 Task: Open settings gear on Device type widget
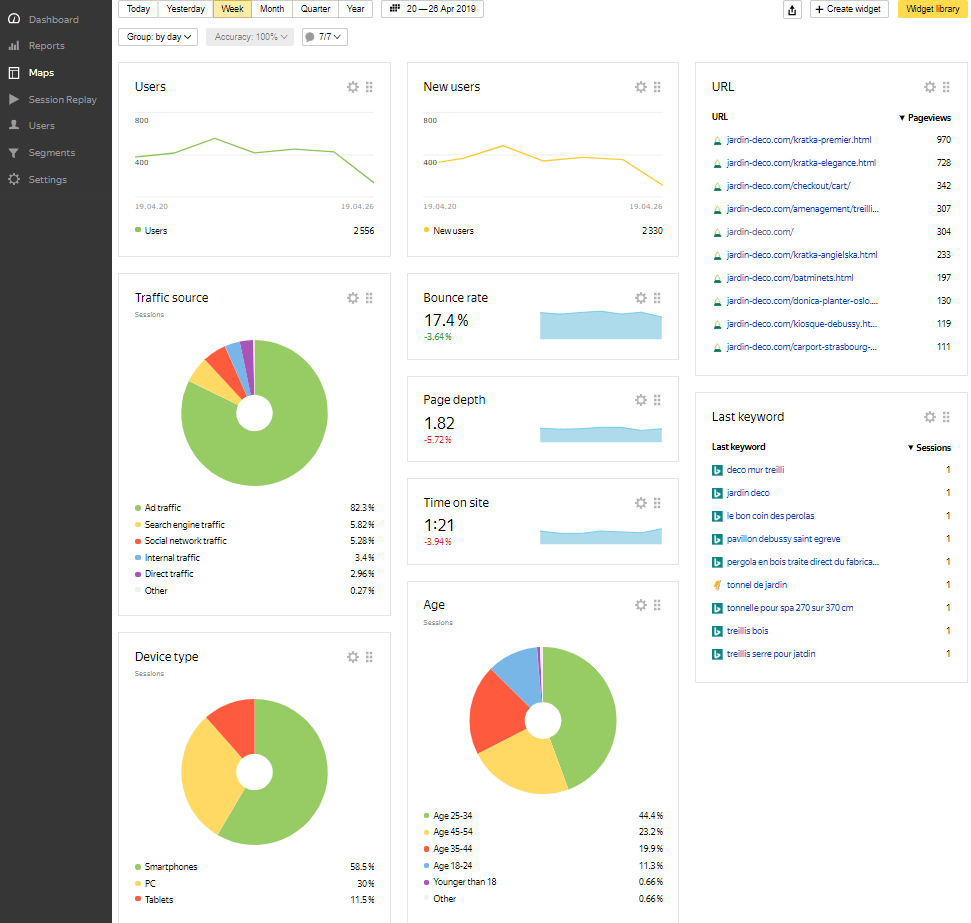pos(353,657)
